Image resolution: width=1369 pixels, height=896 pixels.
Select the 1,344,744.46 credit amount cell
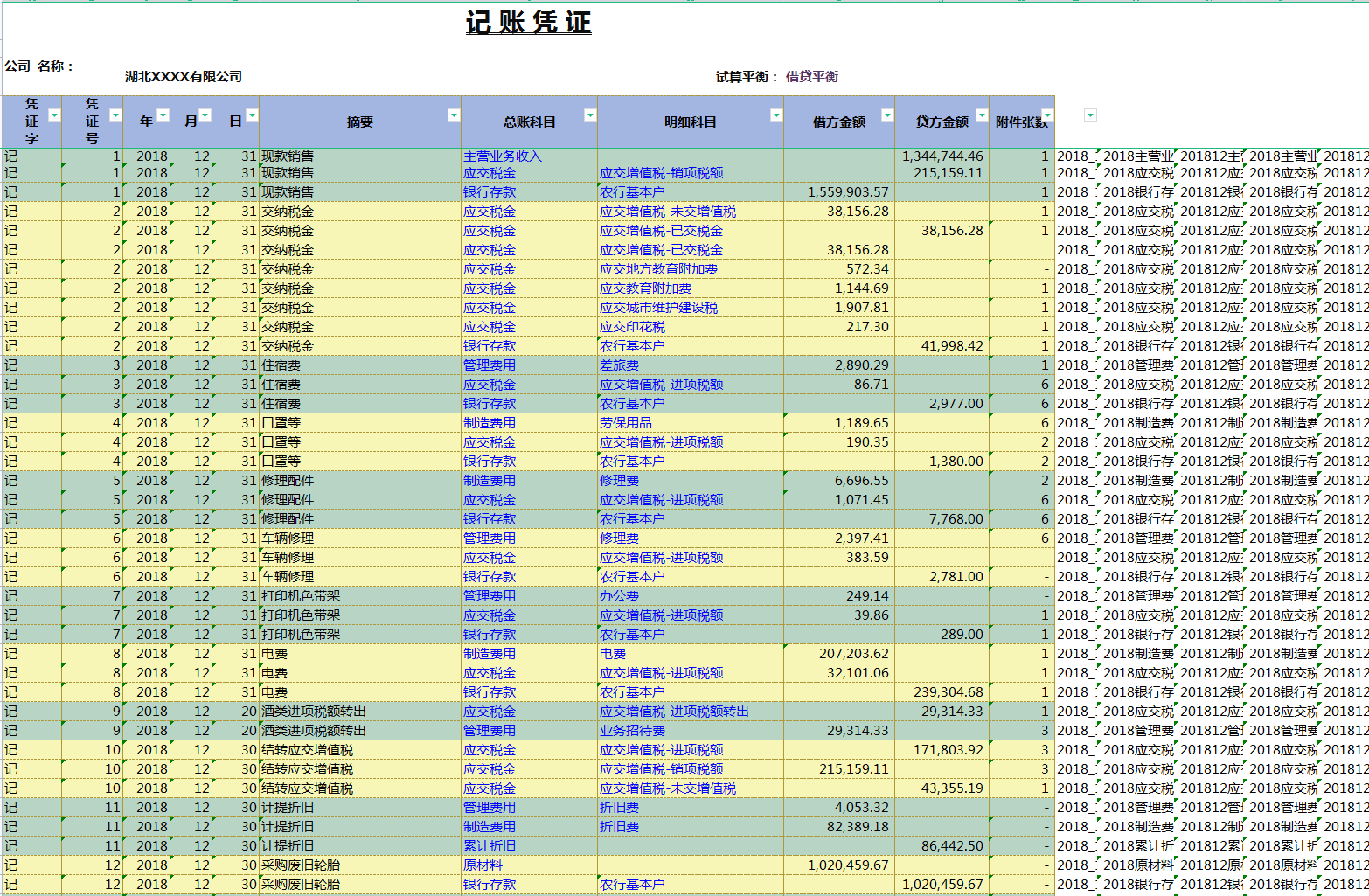click(x=942, y=154)
